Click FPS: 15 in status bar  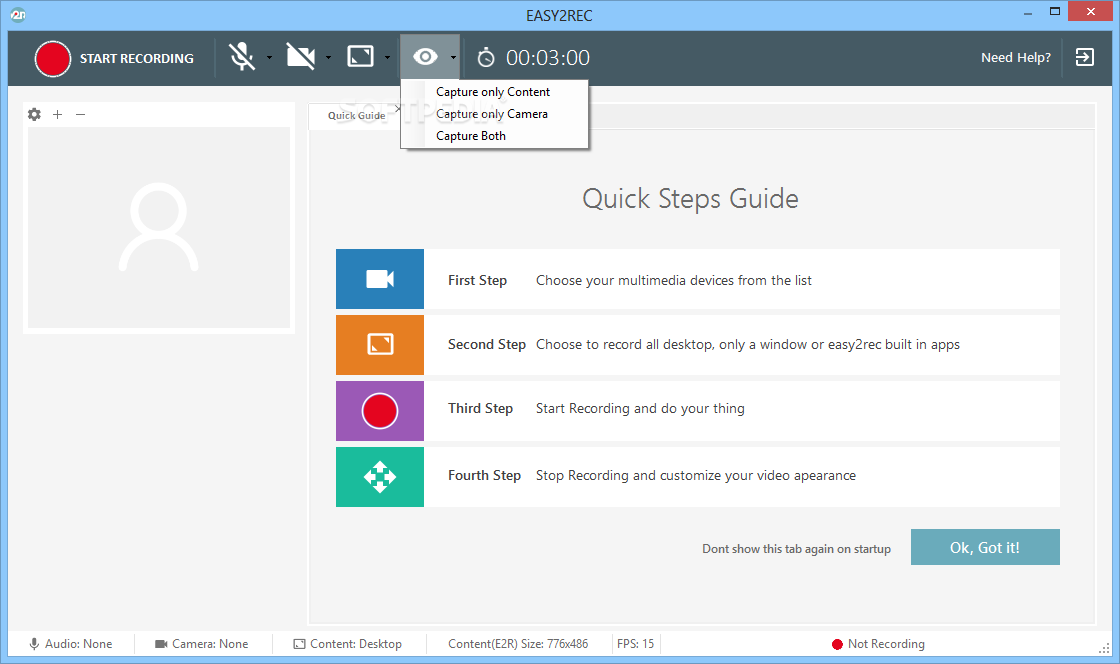(x=635, y=644)
